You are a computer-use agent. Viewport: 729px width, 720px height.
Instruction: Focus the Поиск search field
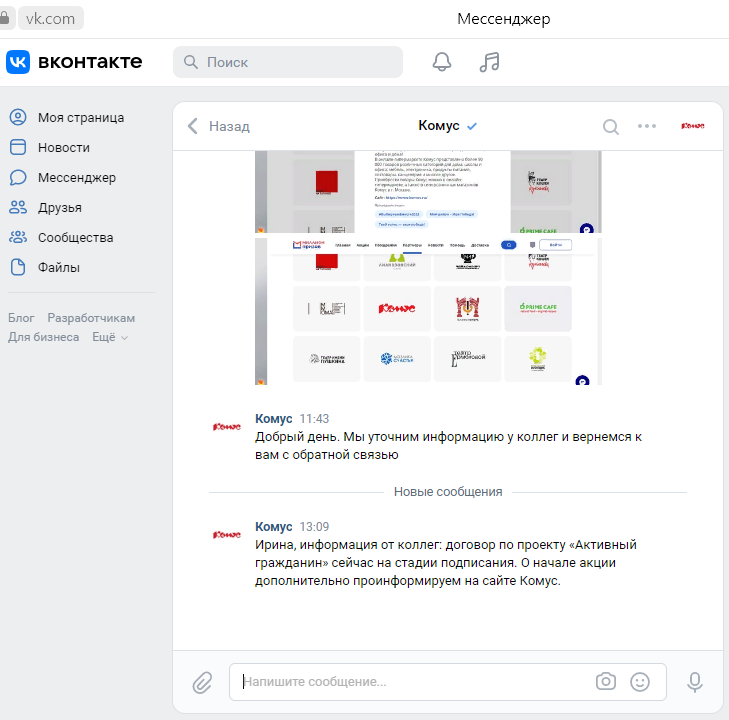[x=288, y=62]
